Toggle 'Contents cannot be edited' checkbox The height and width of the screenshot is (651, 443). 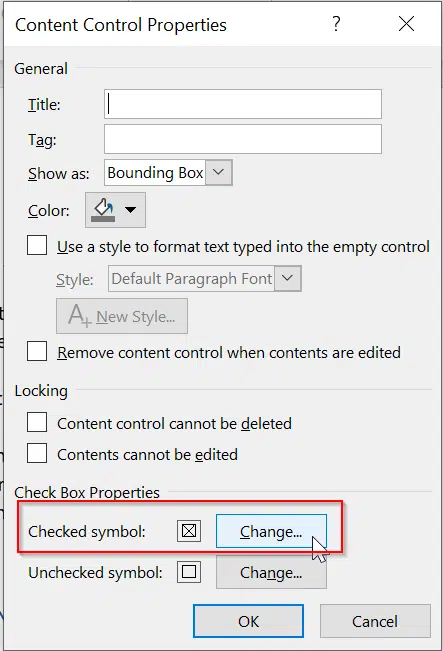point(37,453)
